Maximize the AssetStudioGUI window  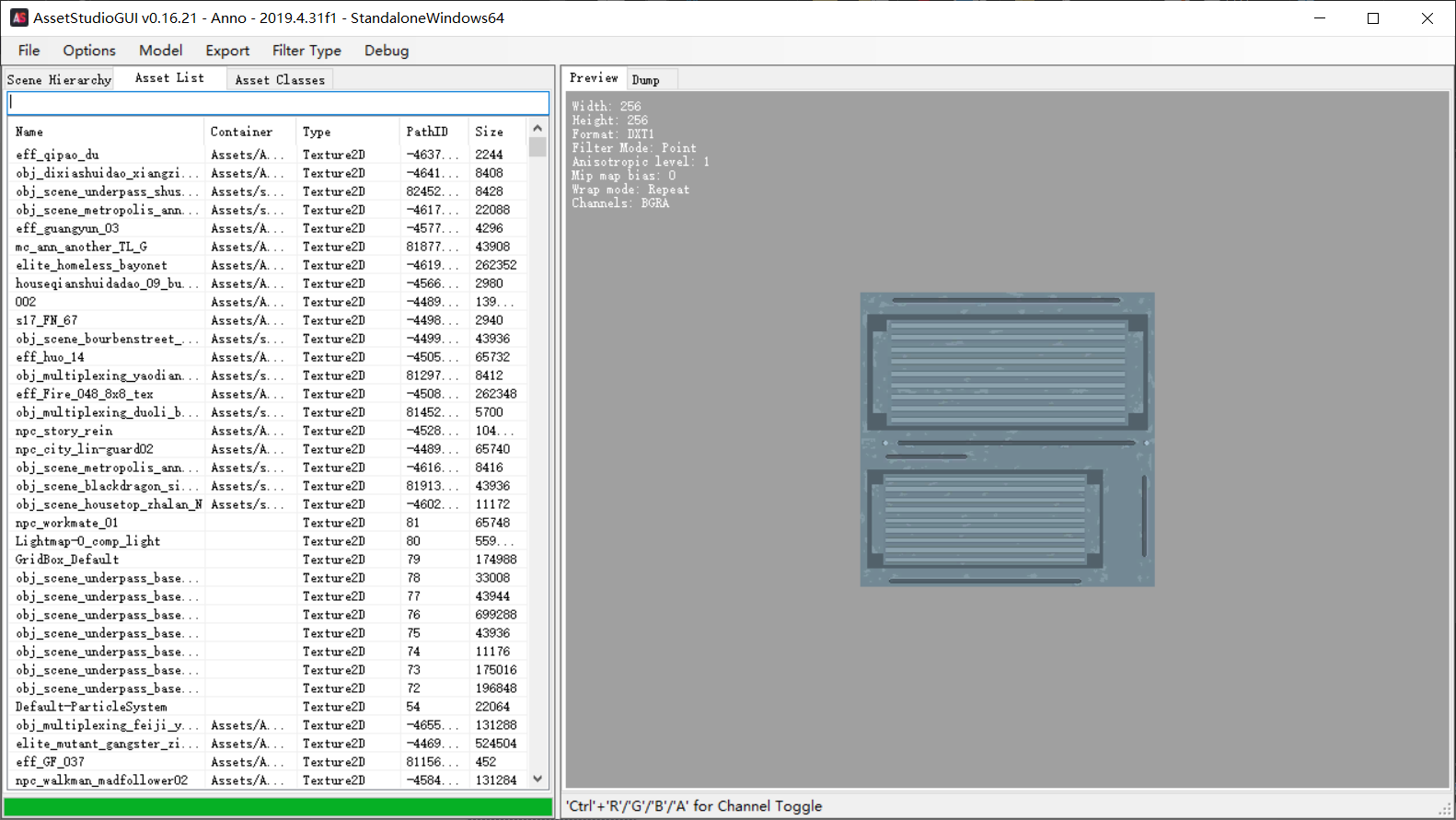click(x=1373, y=17)
